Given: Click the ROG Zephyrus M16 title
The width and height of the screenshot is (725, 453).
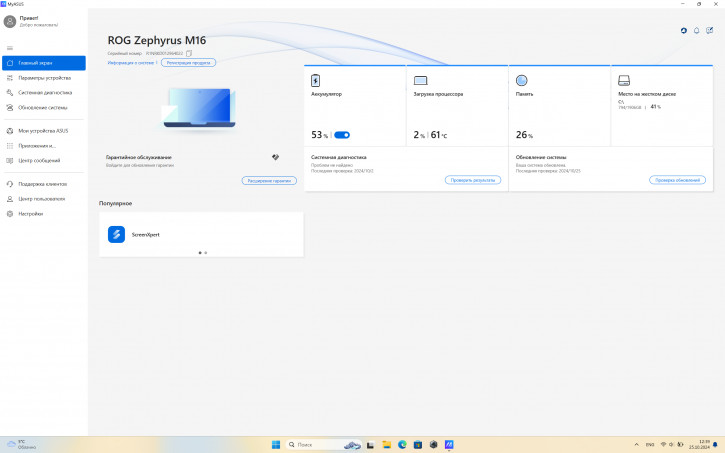Looking at the screenshot, I should (x=157, y=40).
